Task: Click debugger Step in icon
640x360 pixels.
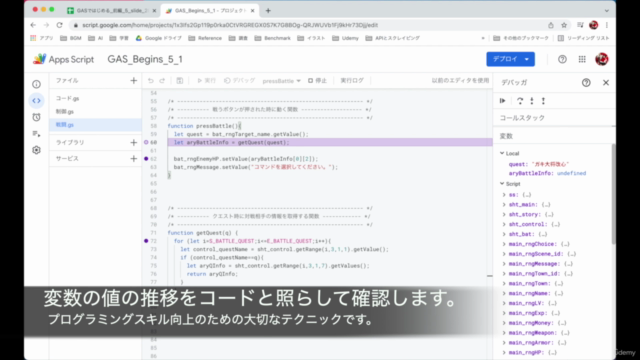Action: pos(531,101)
